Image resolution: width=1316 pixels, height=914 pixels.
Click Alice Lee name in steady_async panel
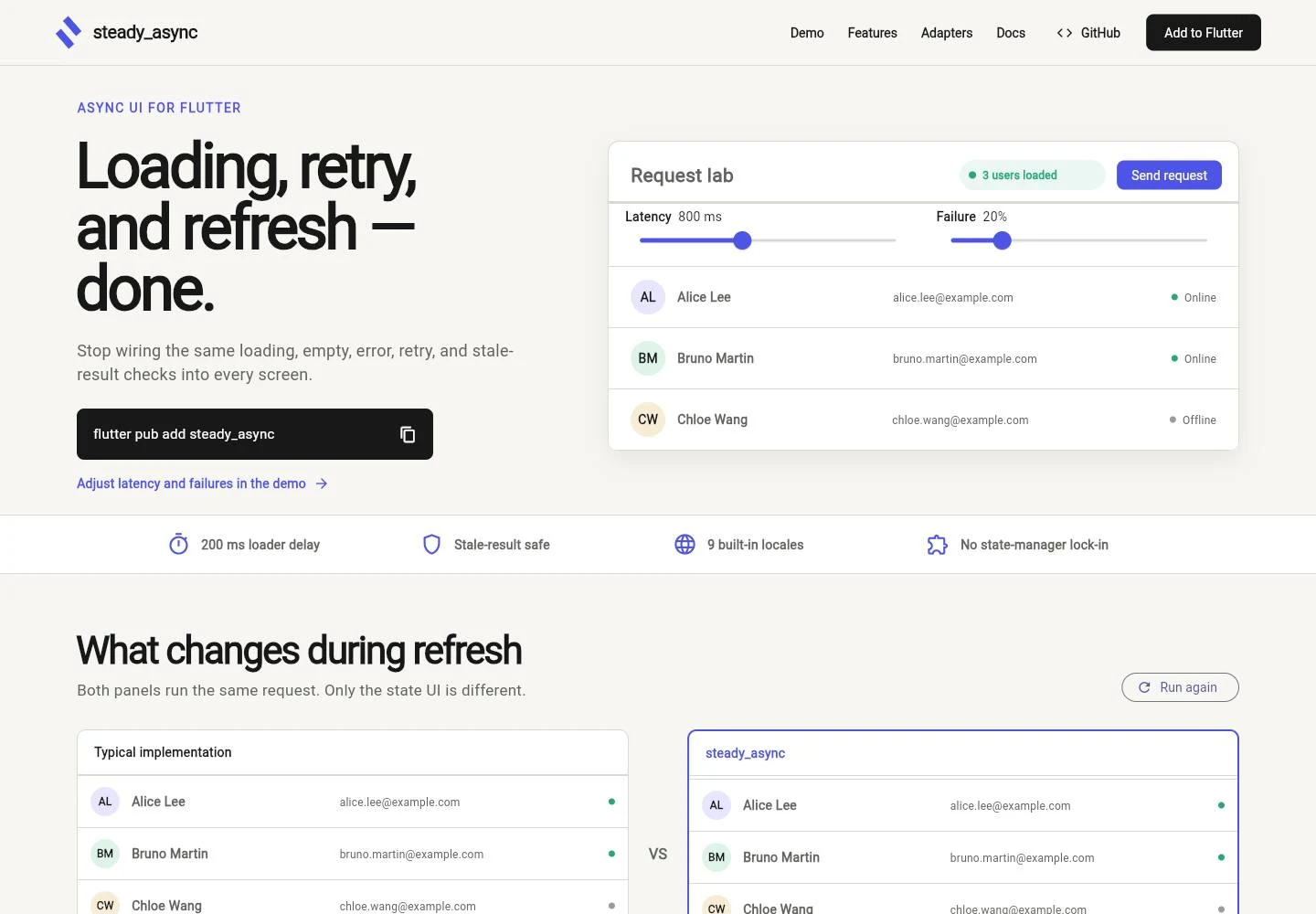click(769, 805)
